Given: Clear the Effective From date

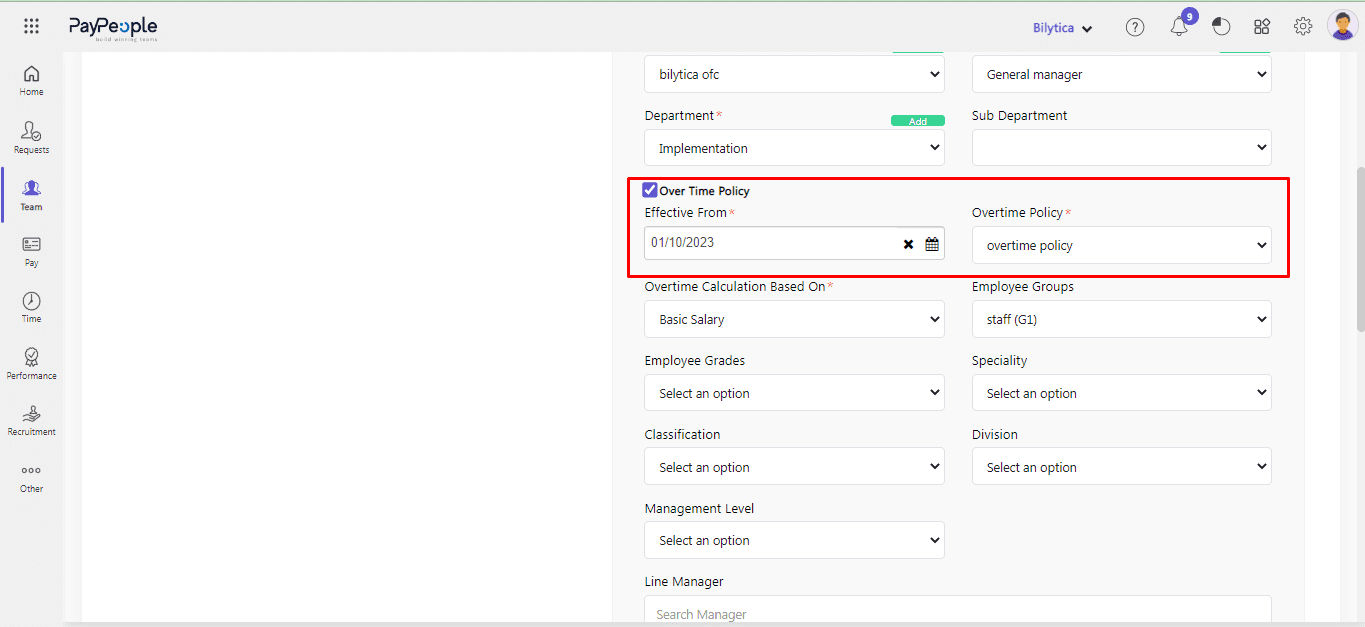Looking at the screenshot, I should tap(908, 244).
